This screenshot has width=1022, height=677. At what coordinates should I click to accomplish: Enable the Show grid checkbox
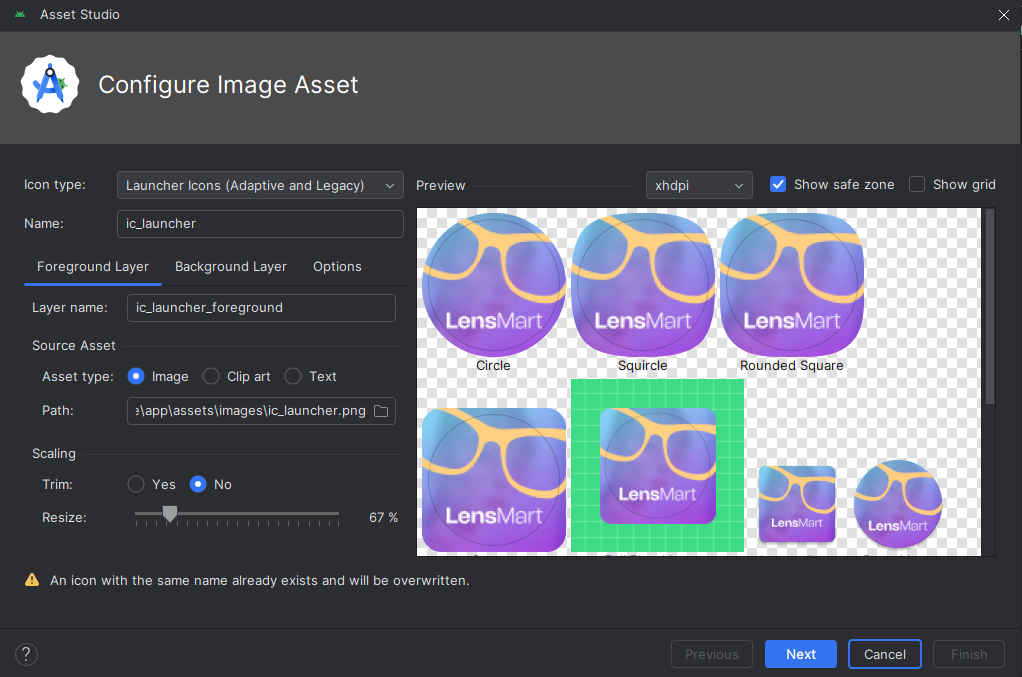[x=917, y=185]
